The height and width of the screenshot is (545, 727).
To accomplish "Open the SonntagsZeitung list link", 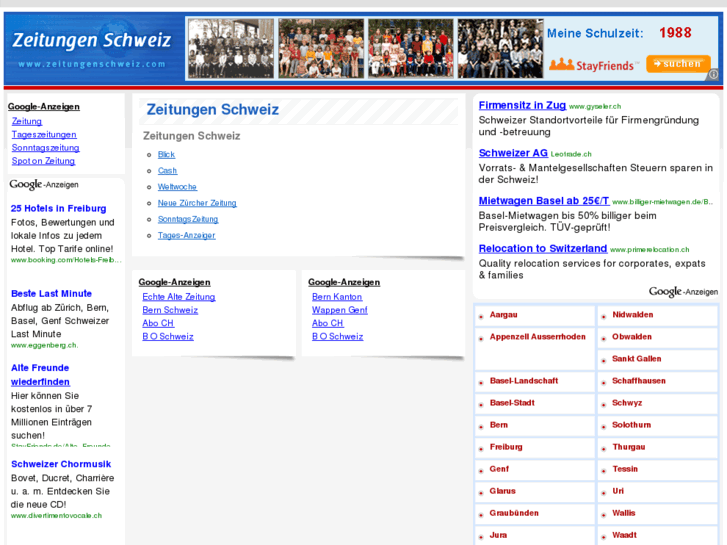I will [x=188, y=219].
